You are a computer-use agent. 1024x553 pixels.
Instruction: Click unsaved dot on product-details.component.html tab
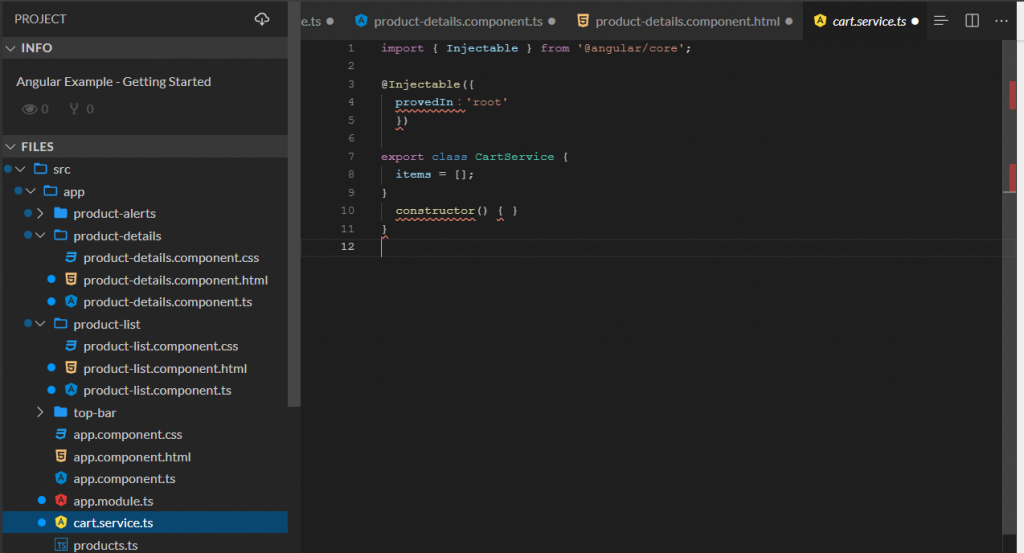(789, 22)
